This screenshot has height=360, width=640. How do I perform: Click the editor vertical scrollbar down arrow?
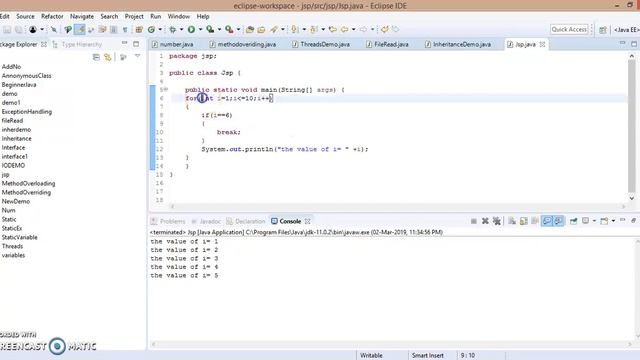click(632, 198)
